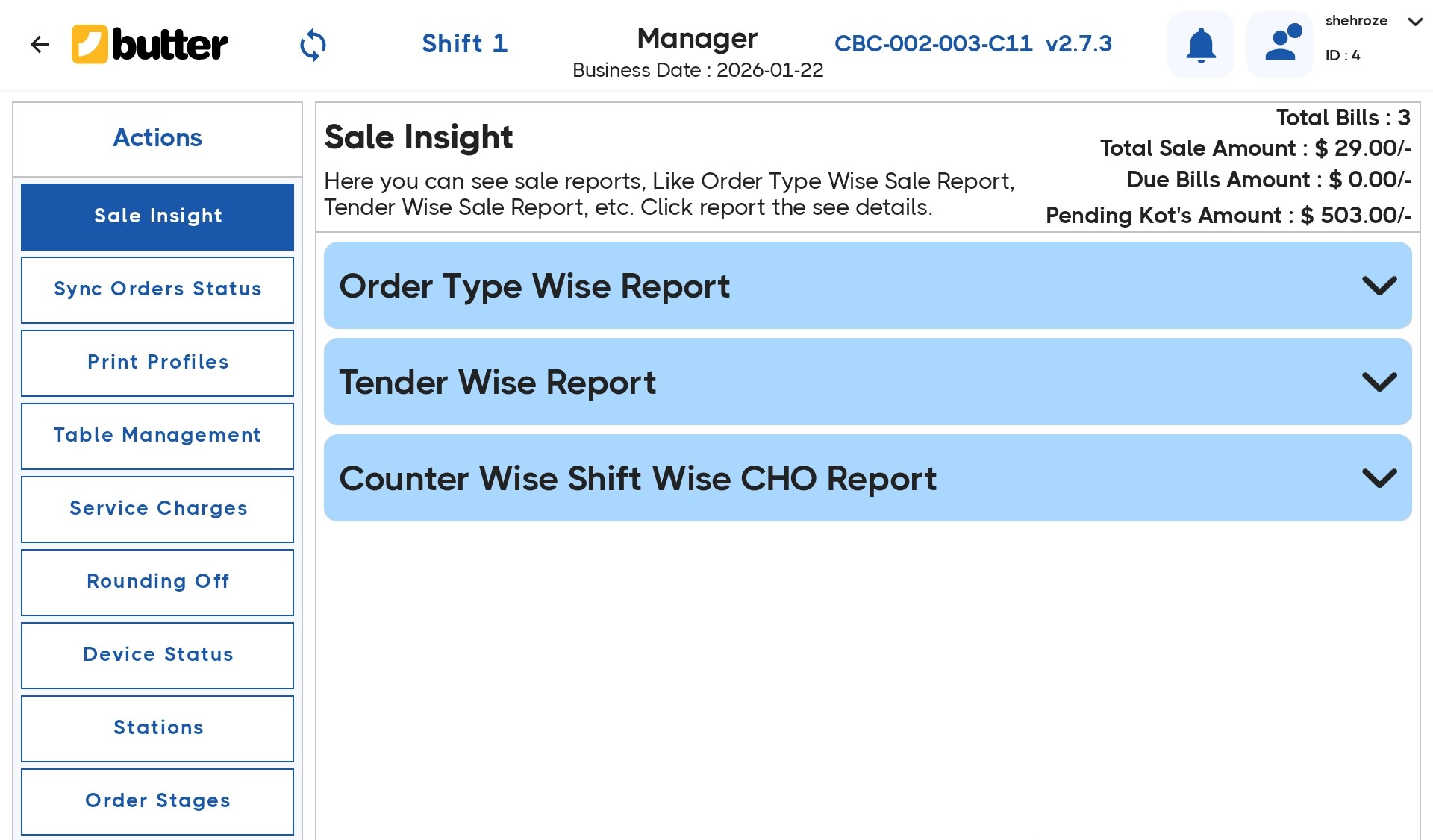Expand the Order Type Wise Report chevron
This screenshot has height=840, width=1433.
pos(1379,286)
